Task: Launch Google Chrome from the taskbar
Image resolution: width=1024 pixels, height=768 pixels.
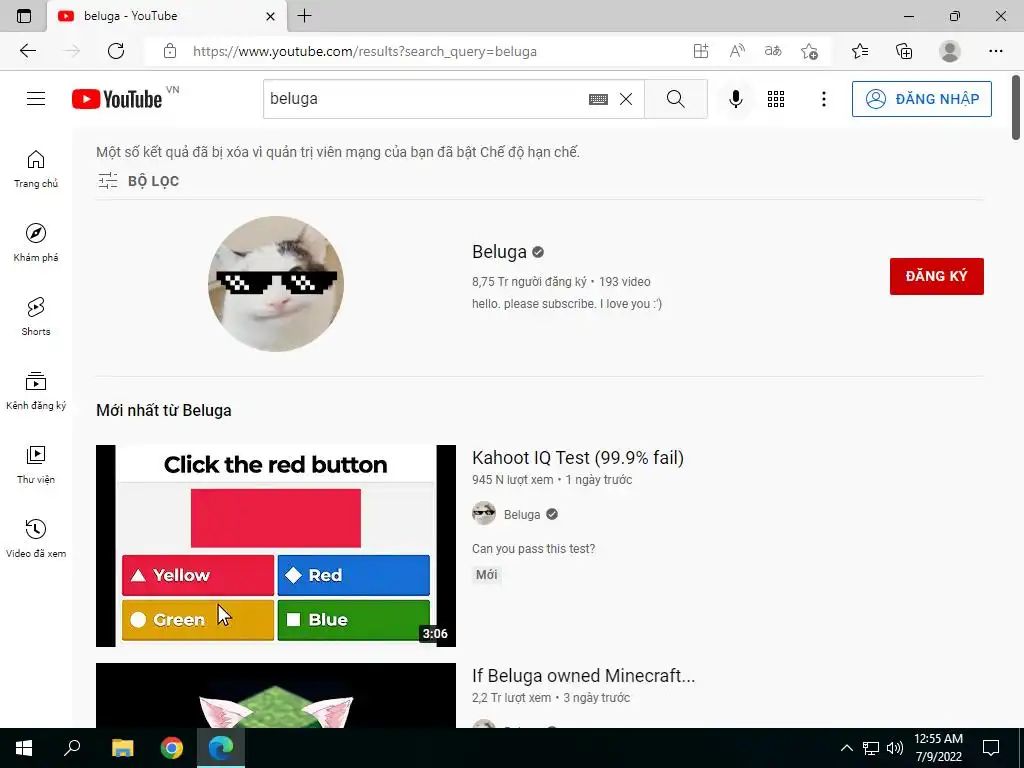Action: tap(172, 748)
